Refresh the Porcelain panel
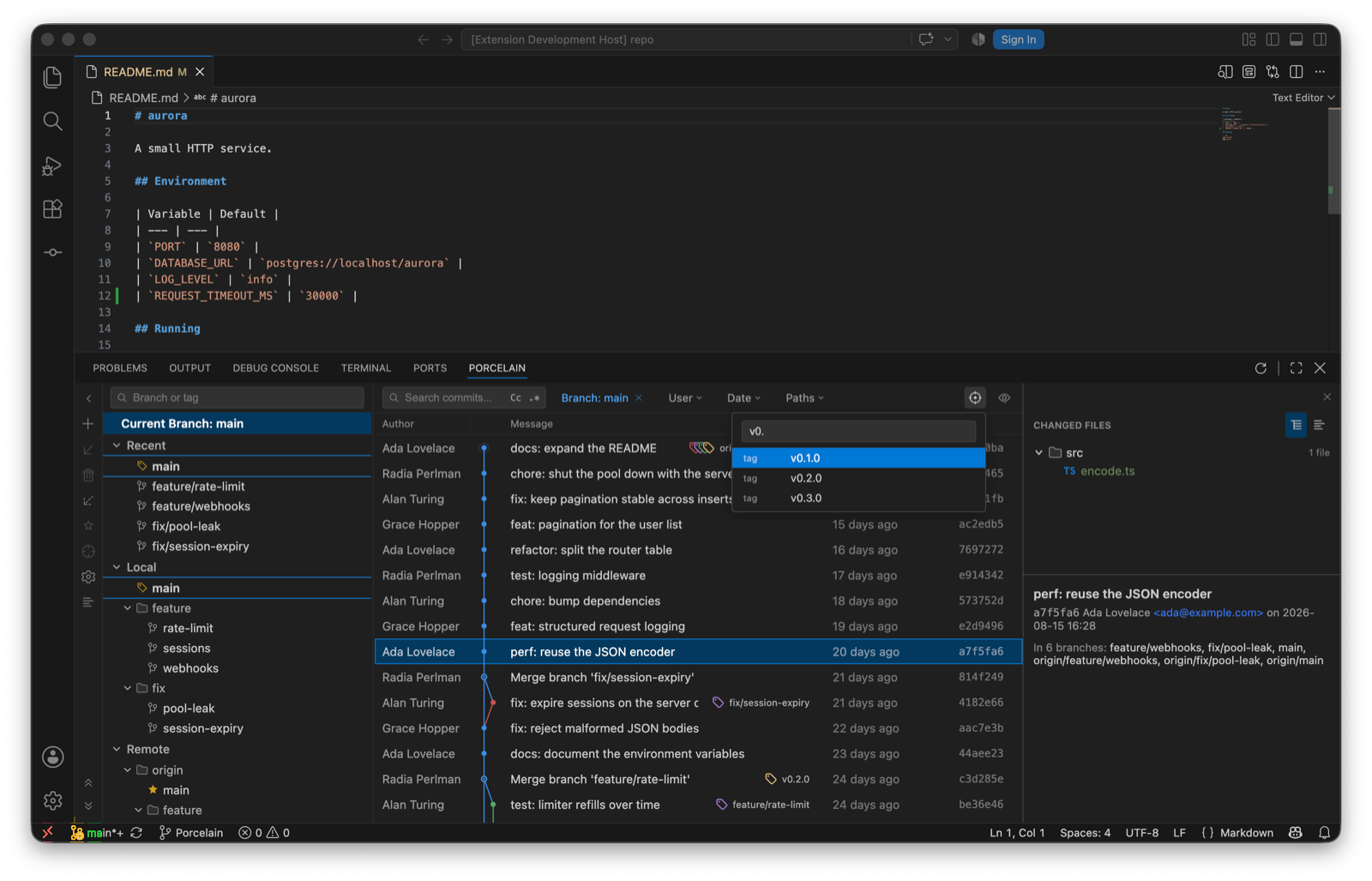Screen dimensions: 1372x881 [x=1261, y=368]
